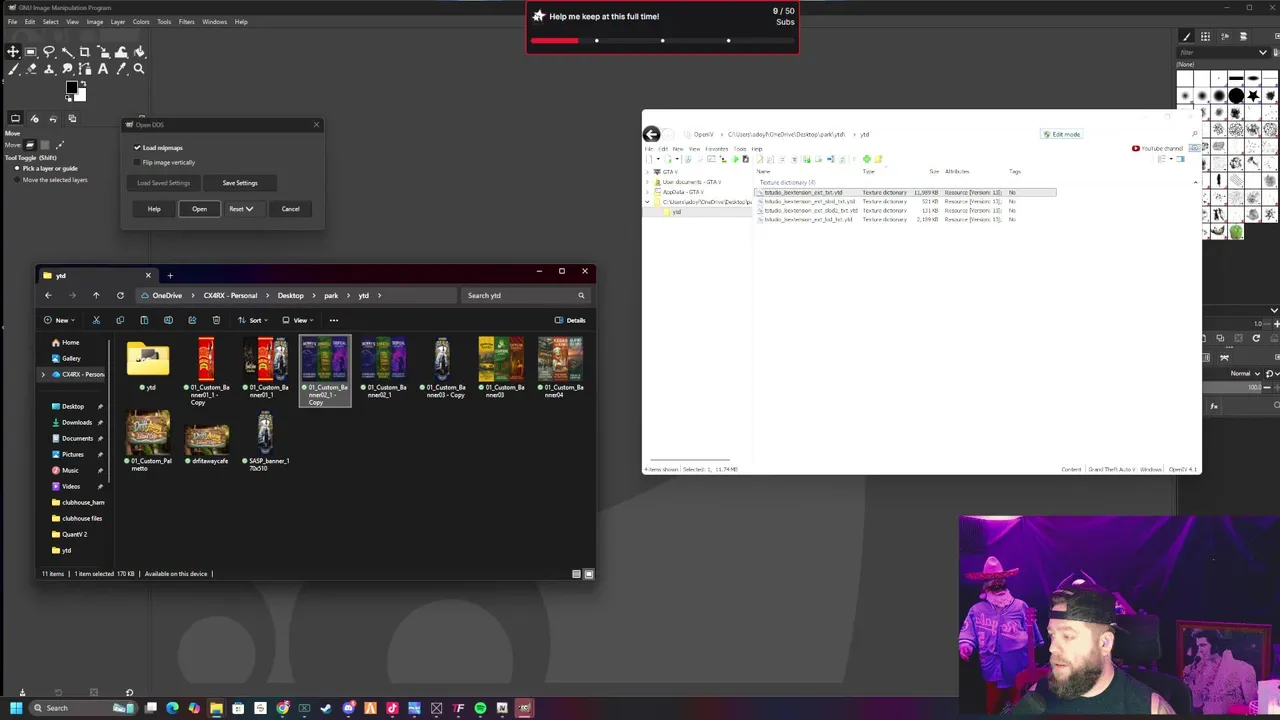
Task: Select the Unified Transform tool
Action: point(103,52)
